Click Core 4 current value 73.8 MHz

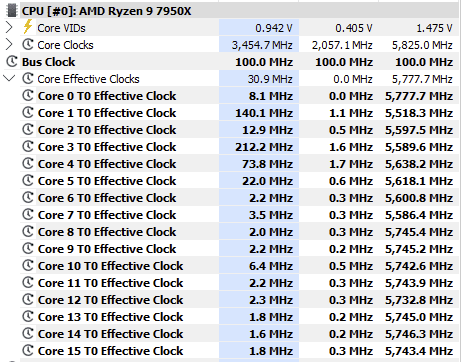point(268,164)
